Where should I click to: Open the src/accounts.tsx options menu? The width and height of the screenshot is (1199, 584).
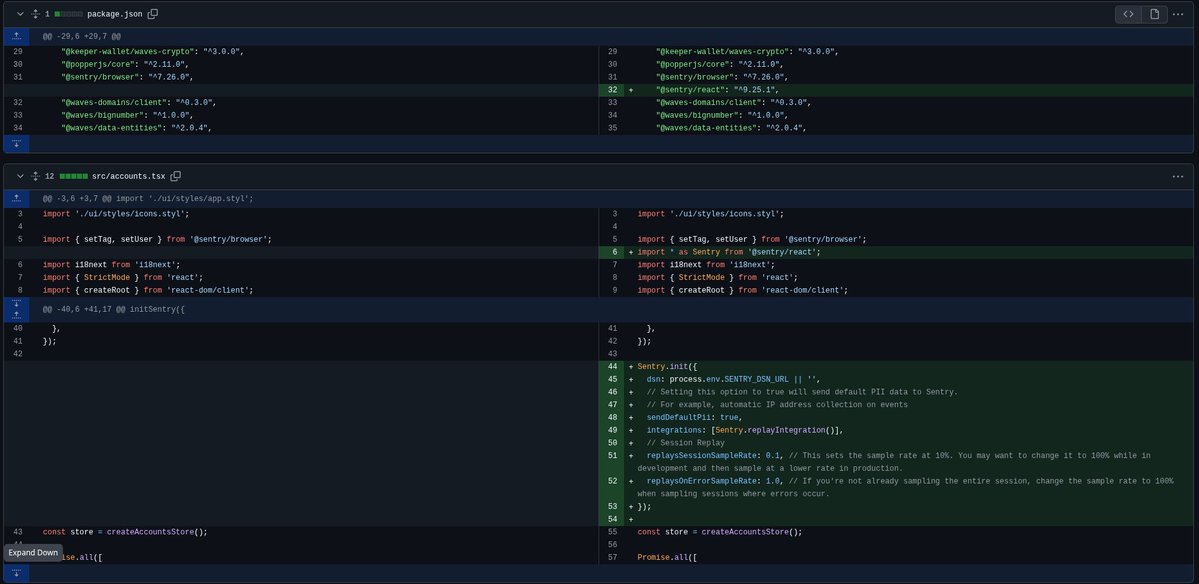[1178, 176]
